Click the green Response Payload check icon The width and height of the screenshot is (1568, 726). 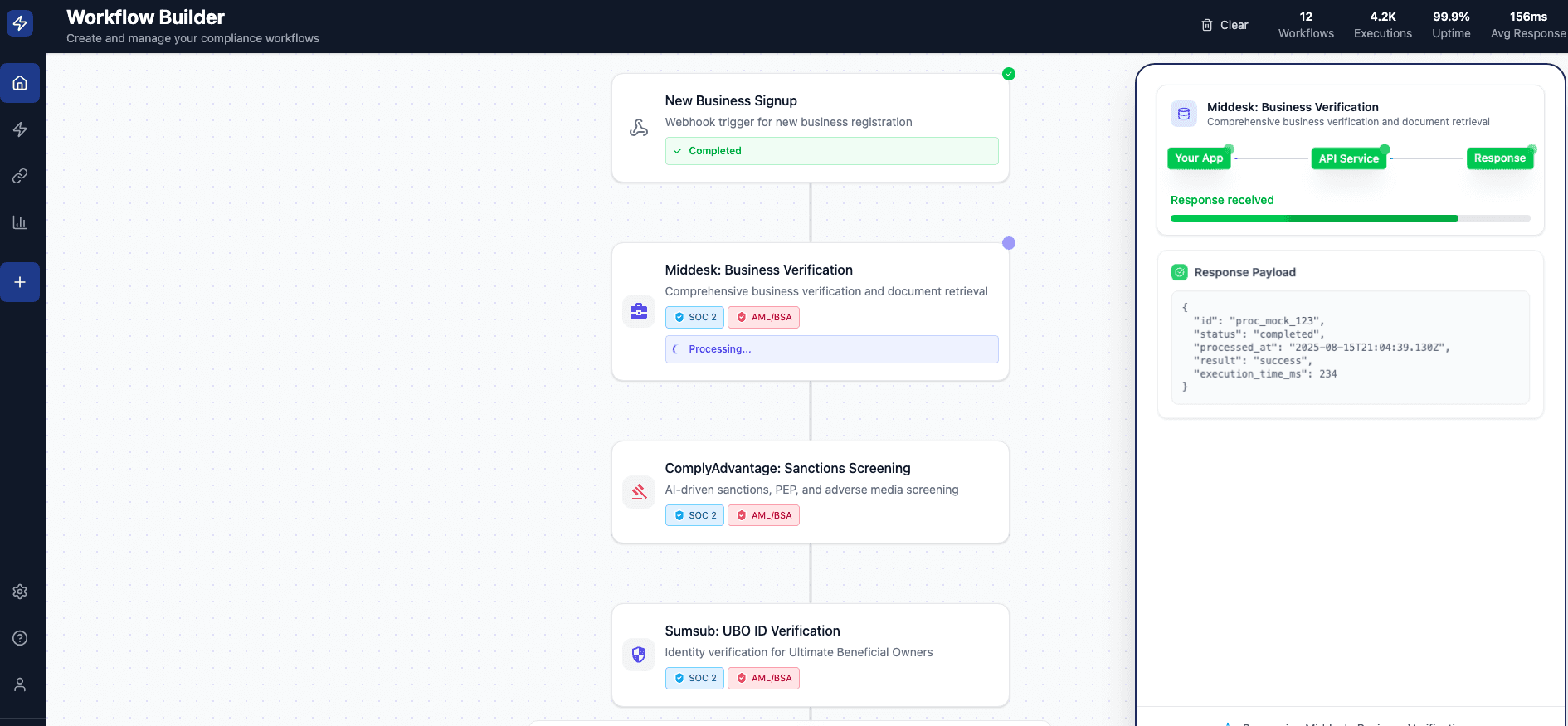tap(1180, 272)
